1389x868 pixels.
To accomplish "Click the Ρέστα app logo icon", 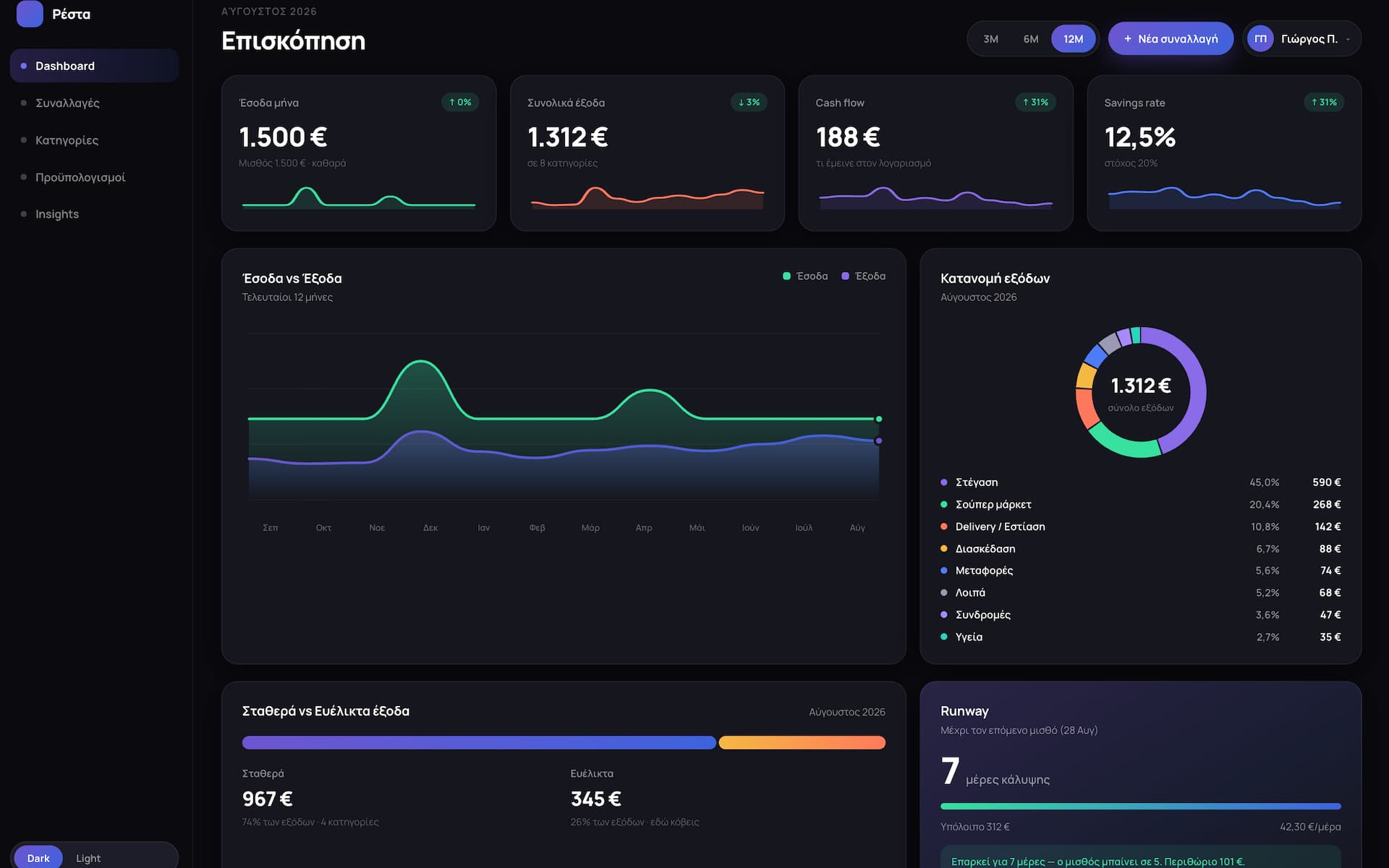I will tap(30, 14).
